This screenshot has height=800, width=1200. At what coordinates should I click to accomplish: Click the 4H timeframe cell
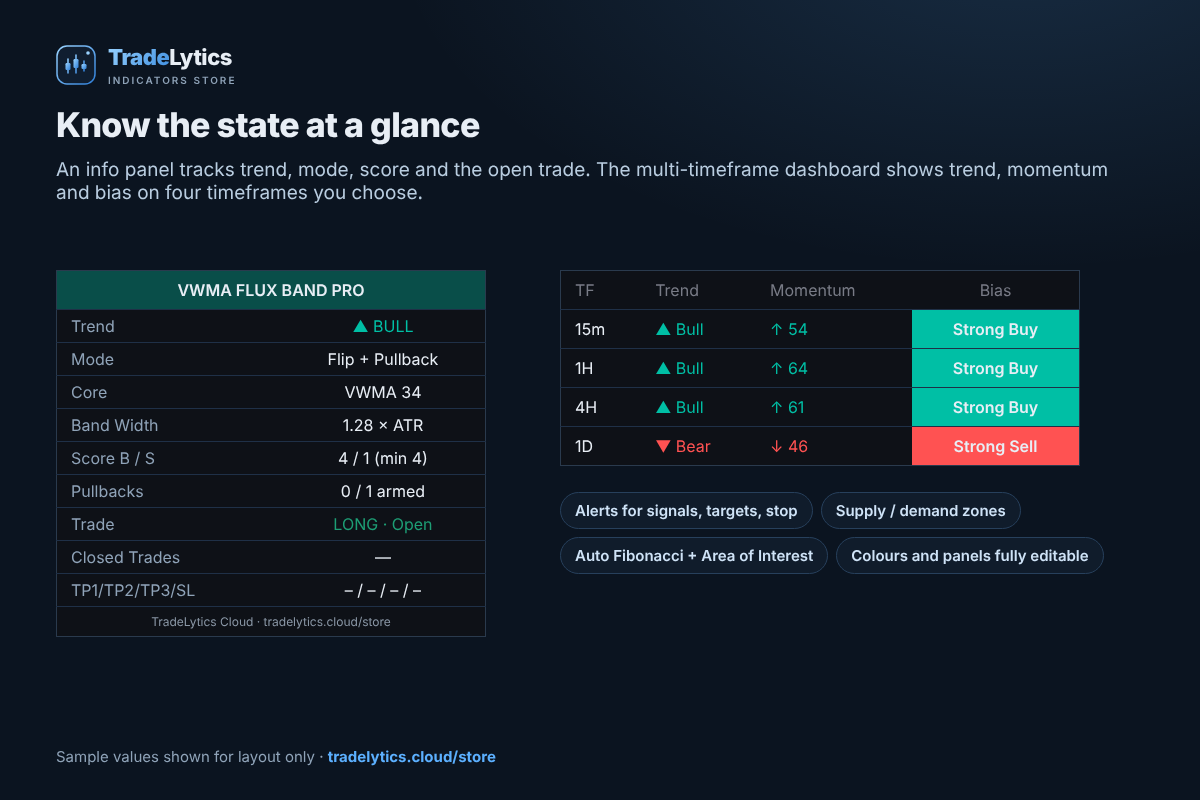pyautogui.click(x=585, y=407)
